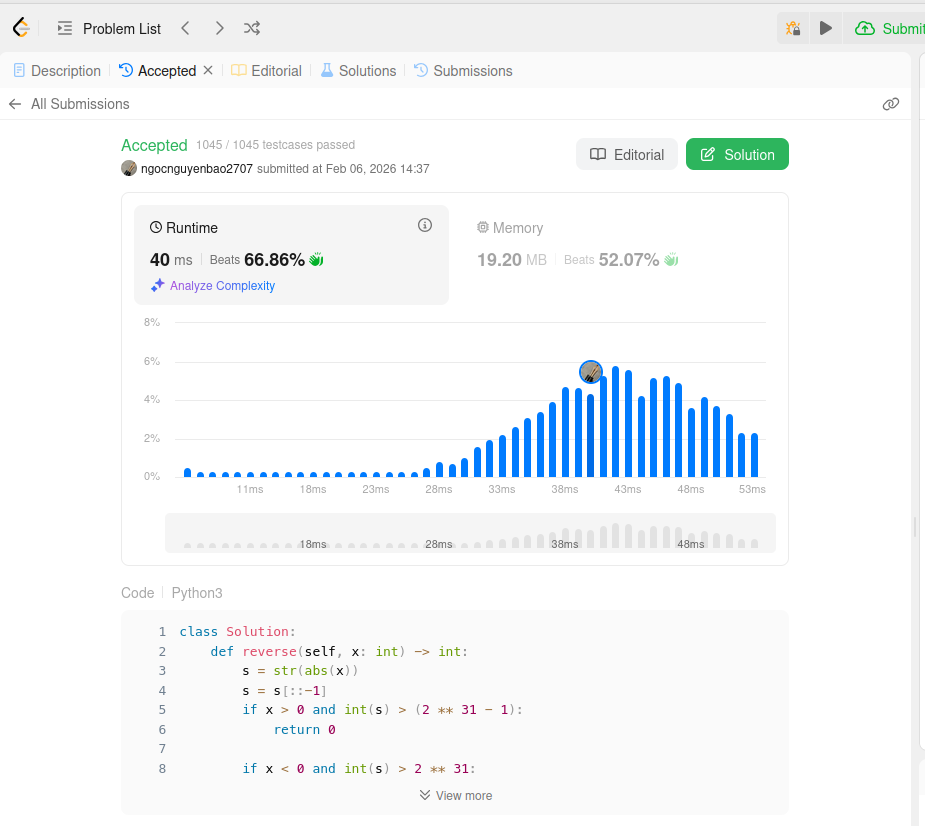
Task: Switch to the Description tab
Action: [57, 71]
